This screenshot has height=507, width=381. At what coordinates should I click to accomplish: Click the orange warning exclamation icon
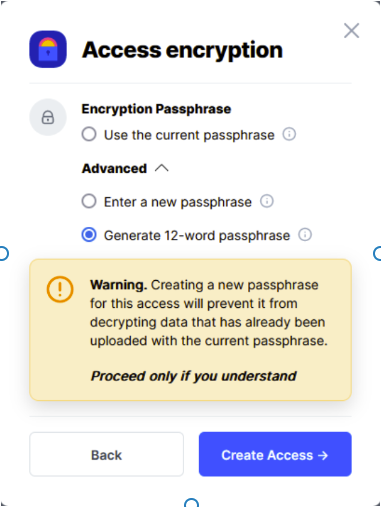(x=60, y=289)
